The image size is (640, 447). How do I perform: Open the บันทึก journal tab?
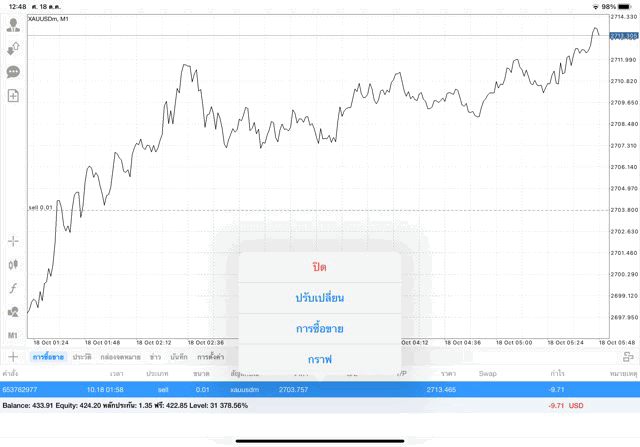pos(179,357)
